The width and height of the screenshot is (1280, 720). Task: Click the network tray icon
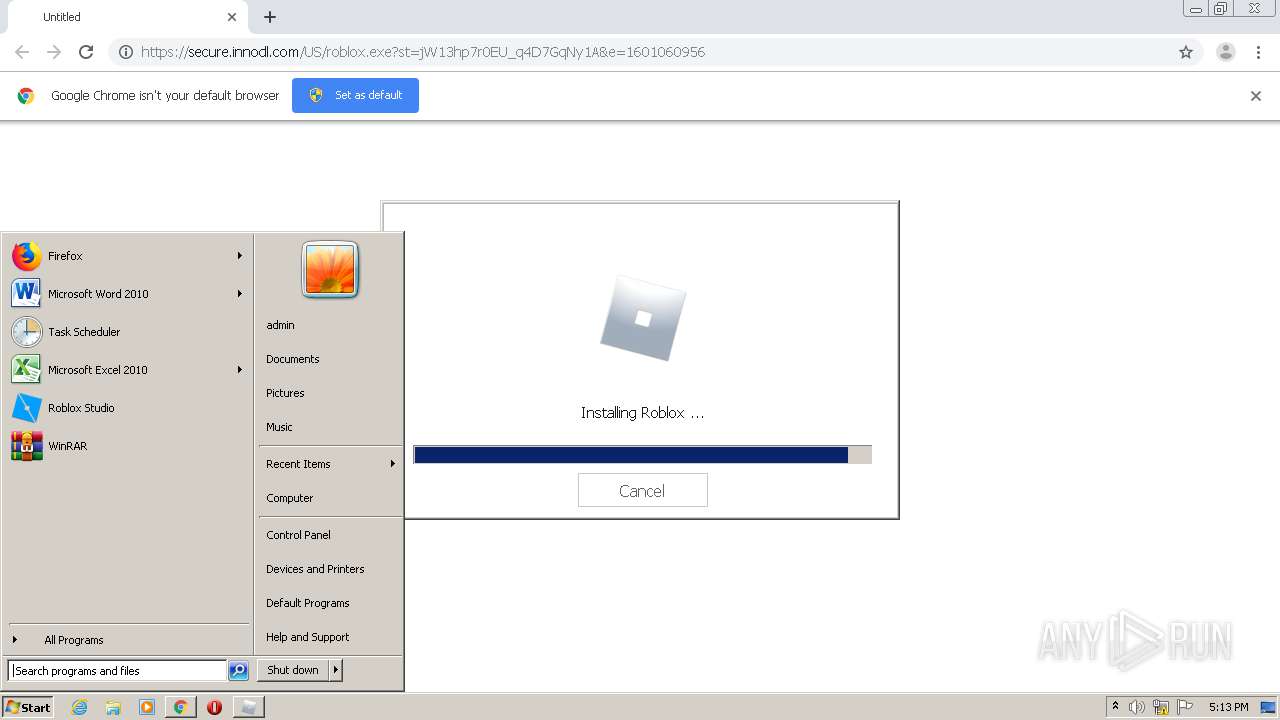[x=1161, y=707]
